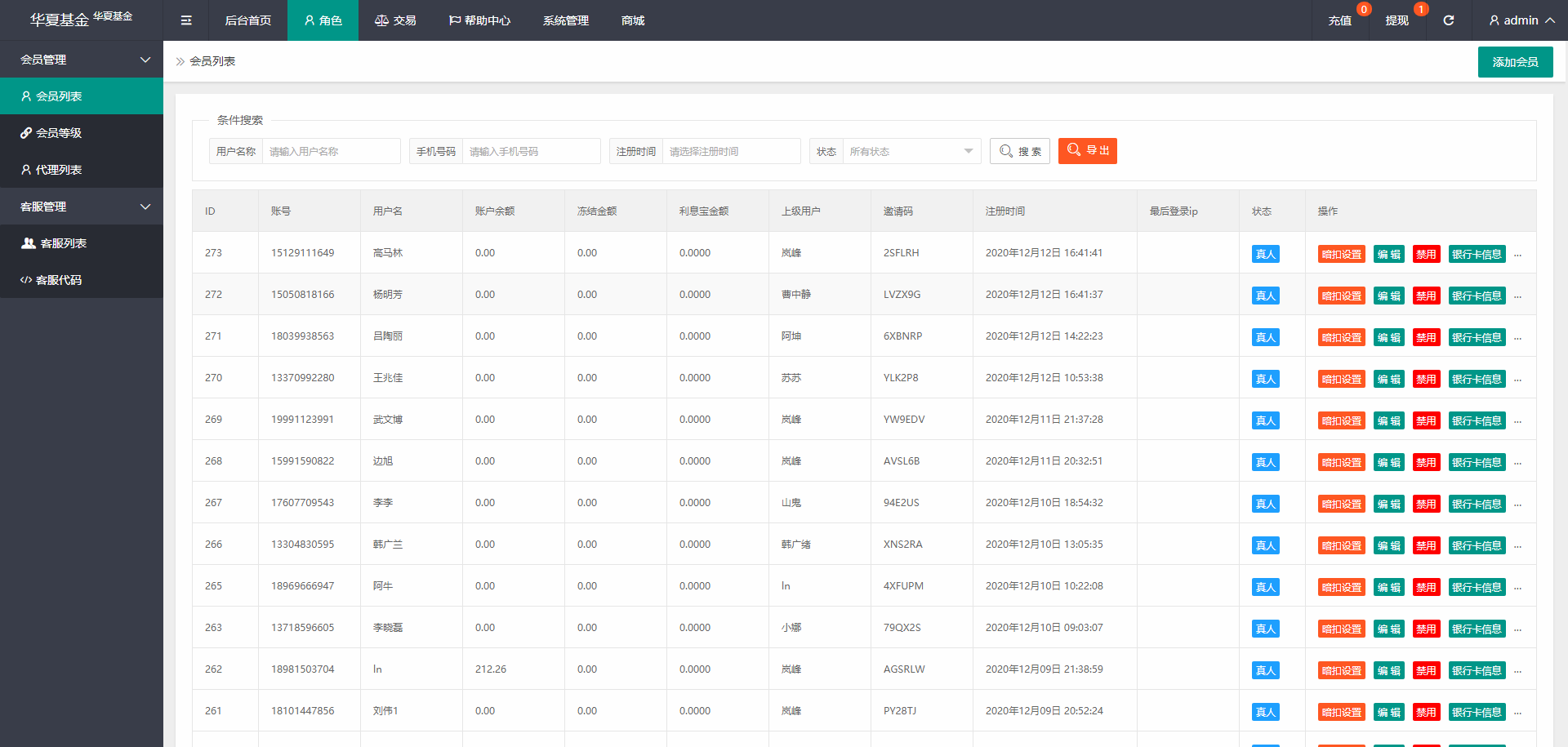Open the 系统管理 menu
This screenshot has width=1568, height=747.
[x=566, y=20]
